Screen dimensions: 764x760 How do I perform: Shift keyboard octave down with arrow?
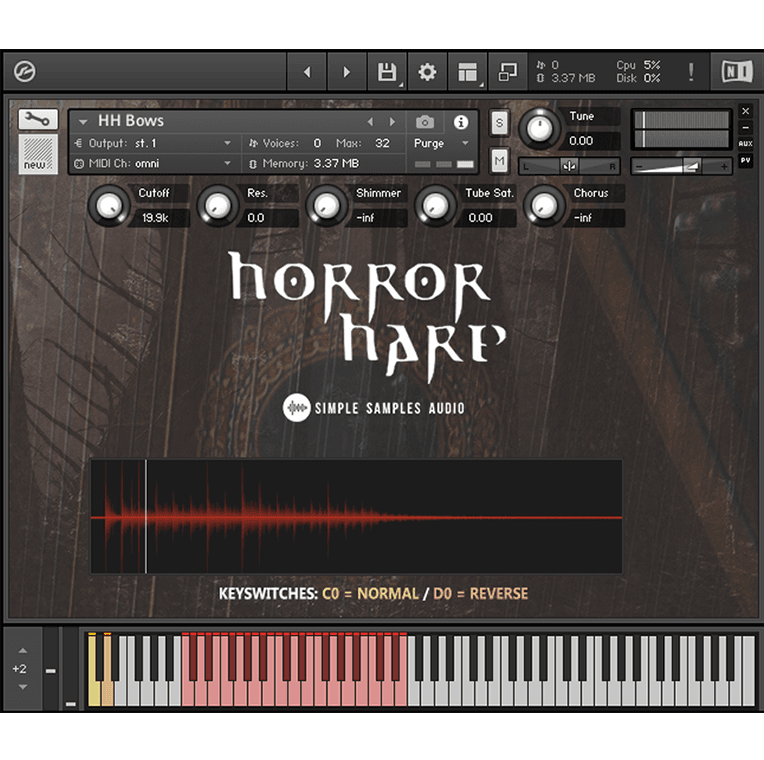[22, 687]
